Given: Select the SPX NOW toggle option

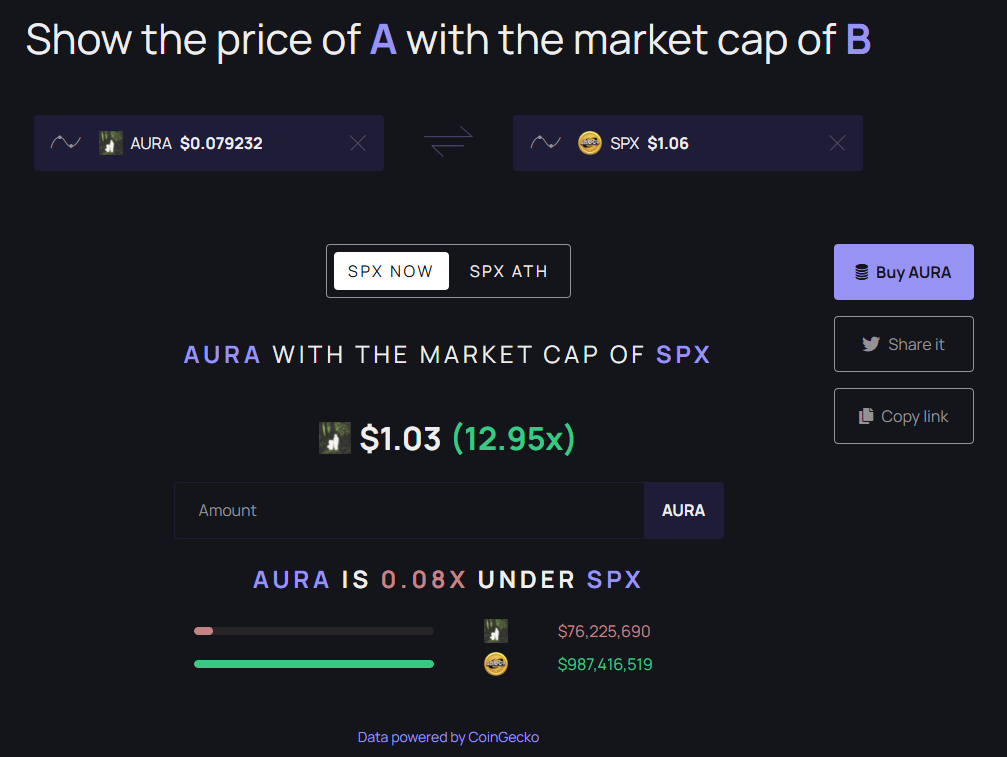Looking at the screenshot, I should pos(391,271).
